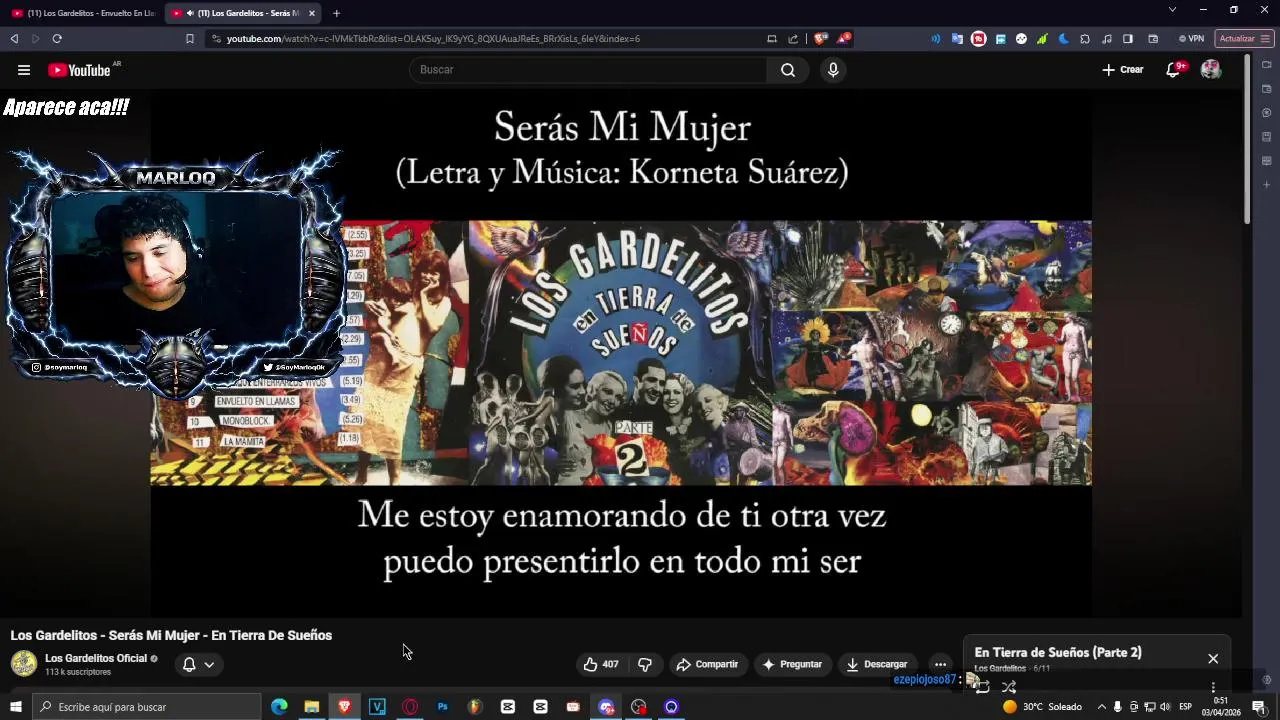Click the Actualizar update button
Image resolution: width=1280 pixels, height=720 pixels.
tap(1244, 39)
